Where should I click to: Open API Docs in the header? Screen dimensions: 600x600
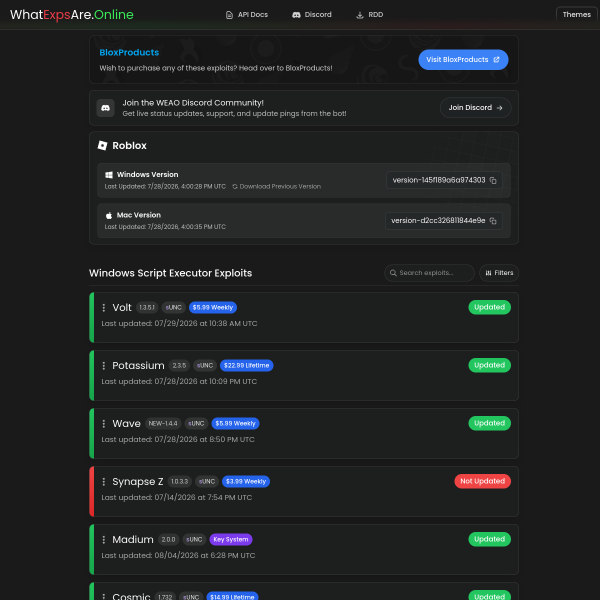click(247, 15)
